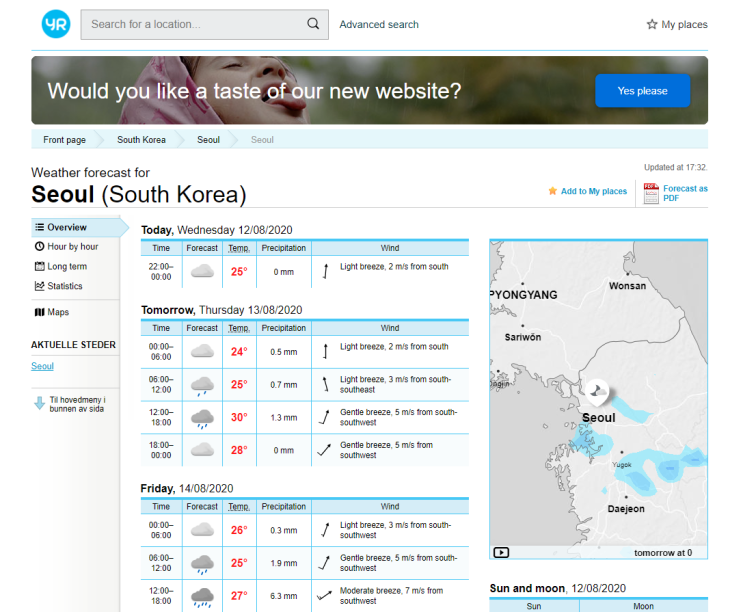
Task: Select the Overview menu item
Action: pyautogui.click(x=76, y=227)
